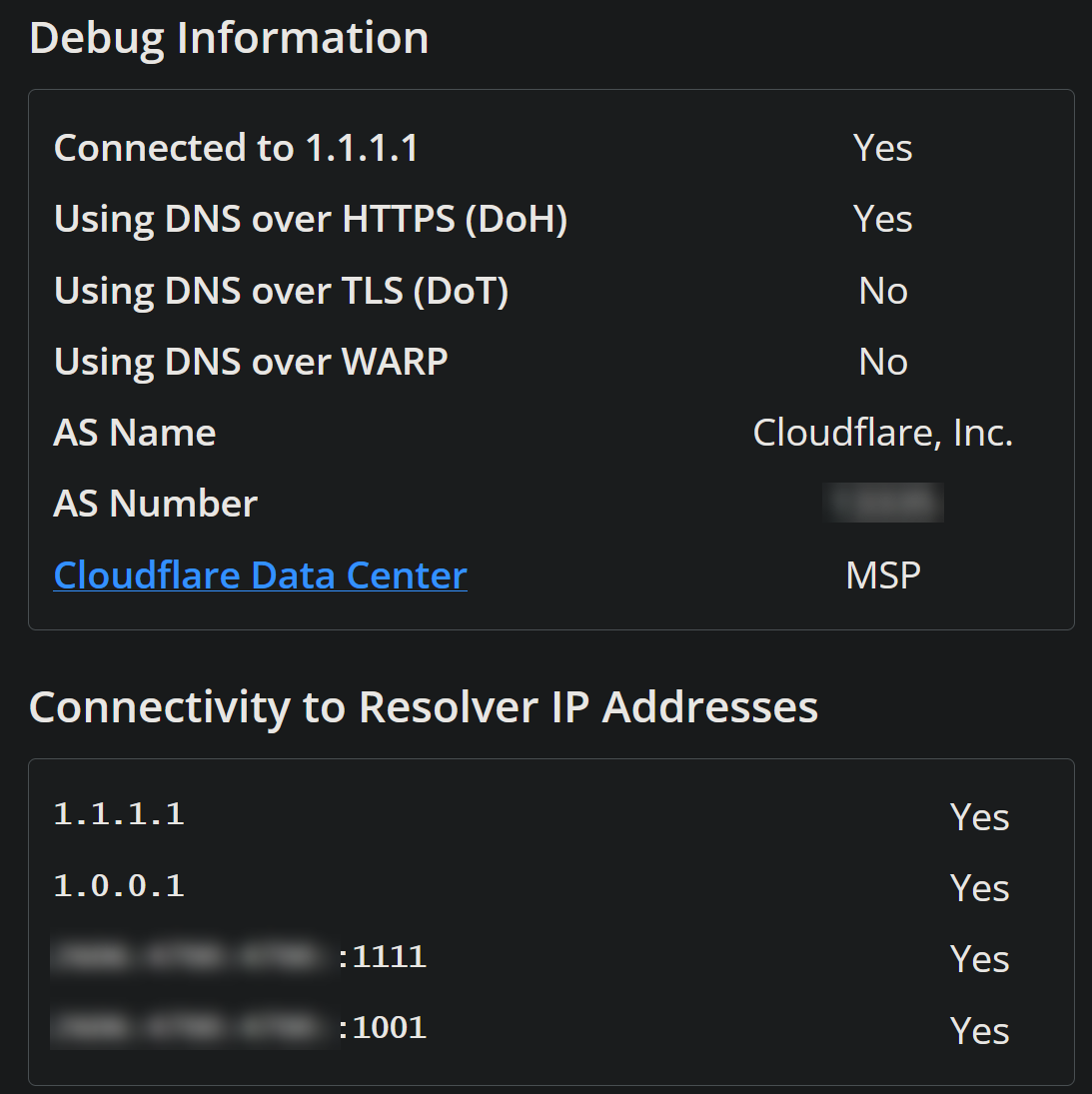This screenshot has height=1094, width=1092.
Task: Click the 'Connected to 1.1.1.1' label
Action: coord(236,148)
